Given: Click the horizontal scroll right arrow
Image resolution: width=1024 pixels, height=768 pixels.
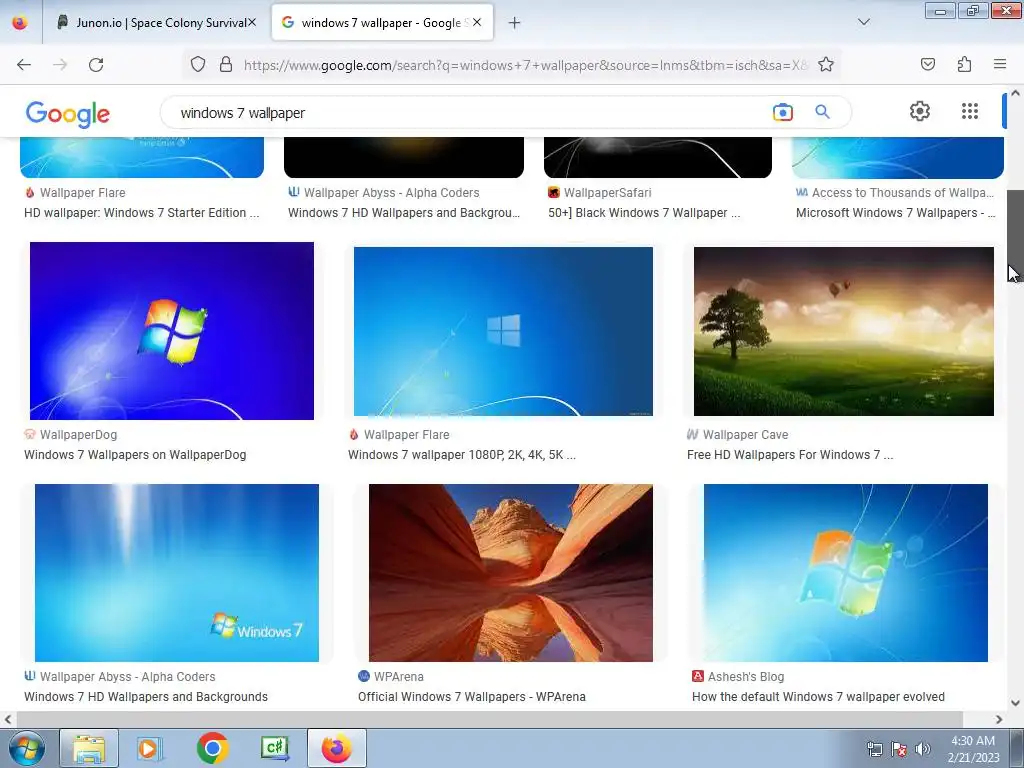Looking at the screenshot, I should click(999, 719).
